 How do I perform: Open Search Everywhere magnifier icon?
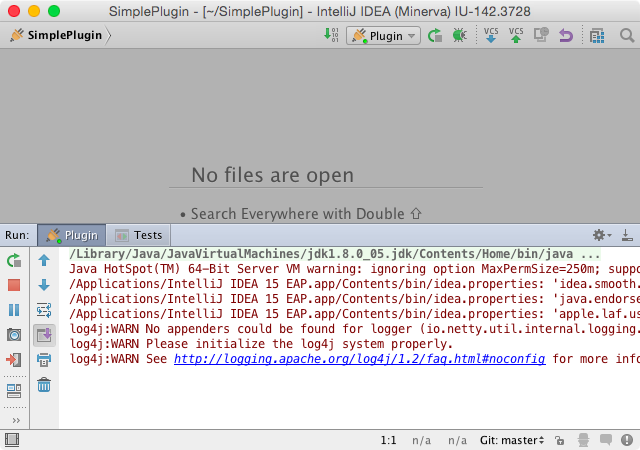(627, 36)
